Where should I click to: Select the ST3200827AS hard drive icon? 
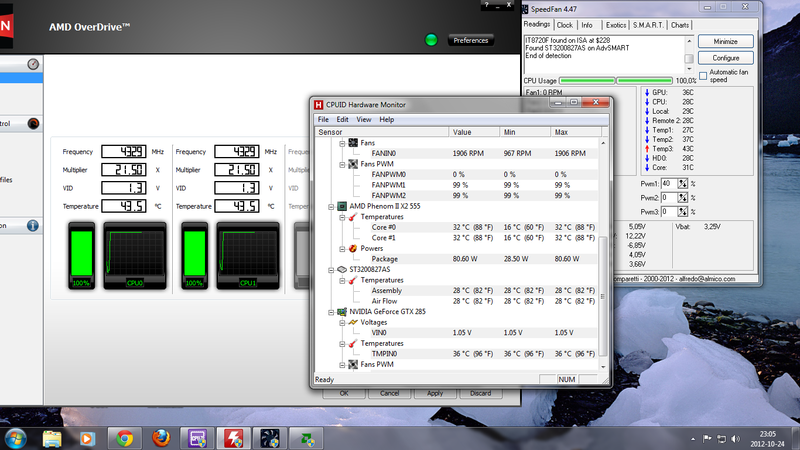342,269
